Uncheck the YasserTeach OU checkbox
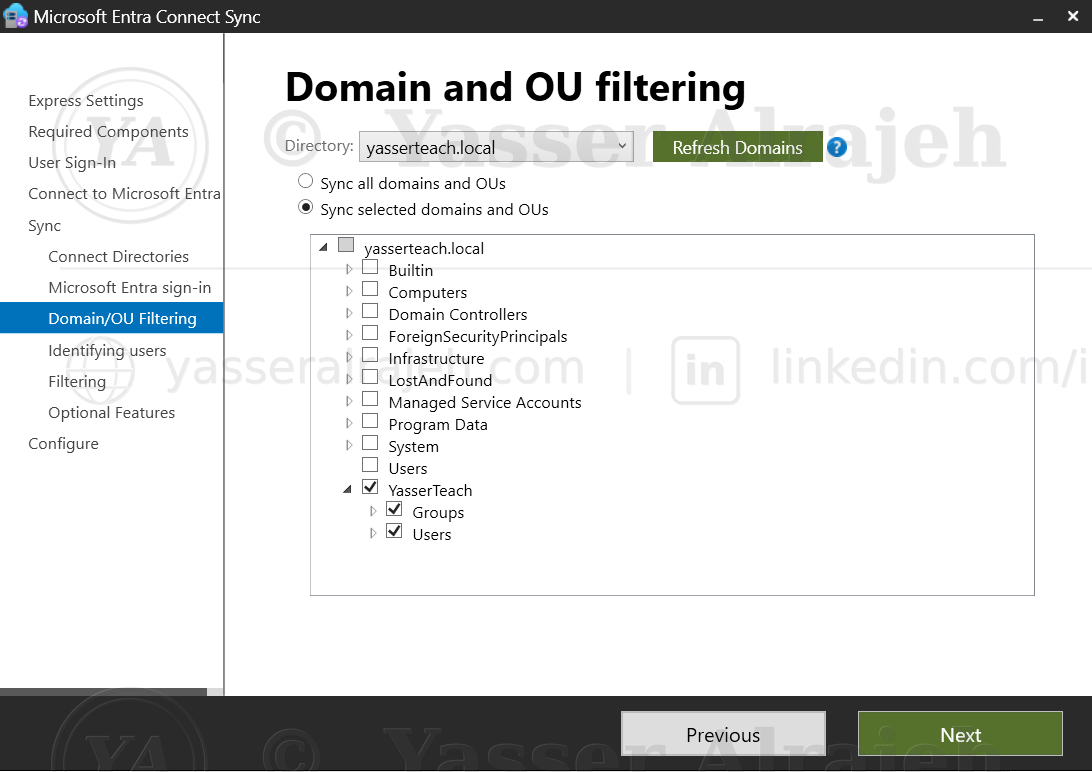 click(370, 487)
